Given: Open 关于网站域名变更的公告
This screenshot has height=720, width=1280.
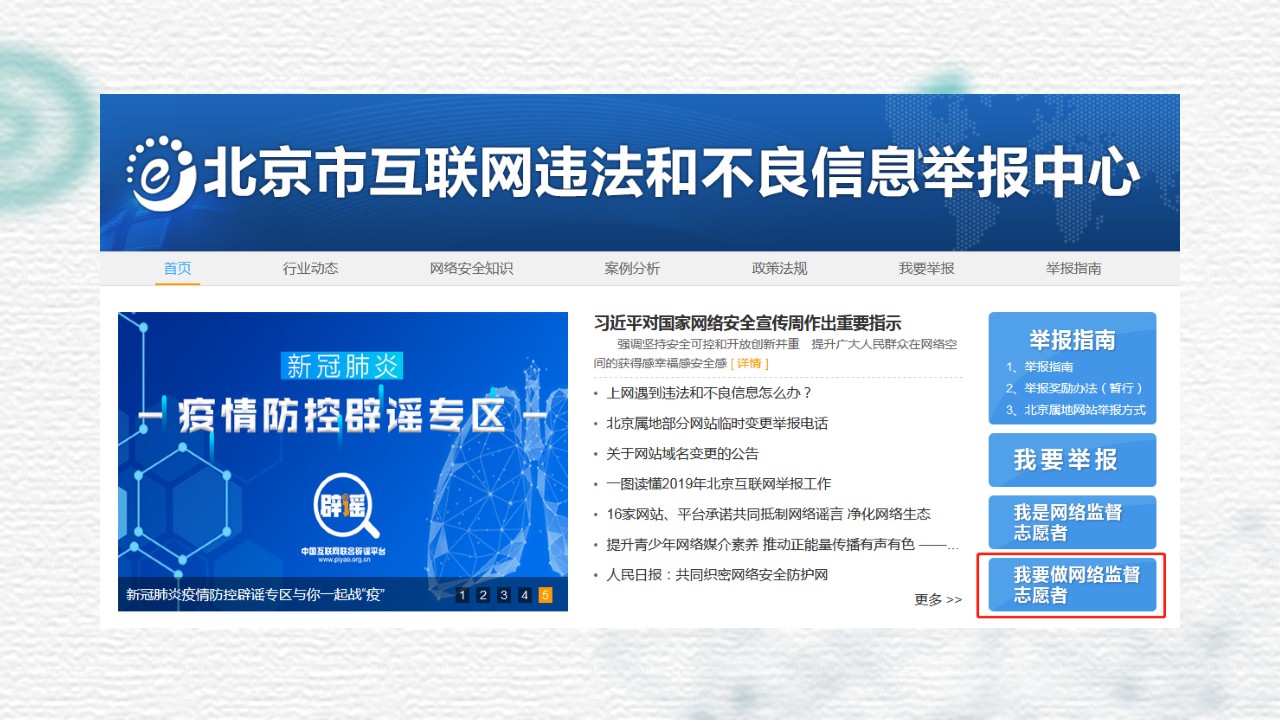Looking at the screenshot, I should point(682,453).
